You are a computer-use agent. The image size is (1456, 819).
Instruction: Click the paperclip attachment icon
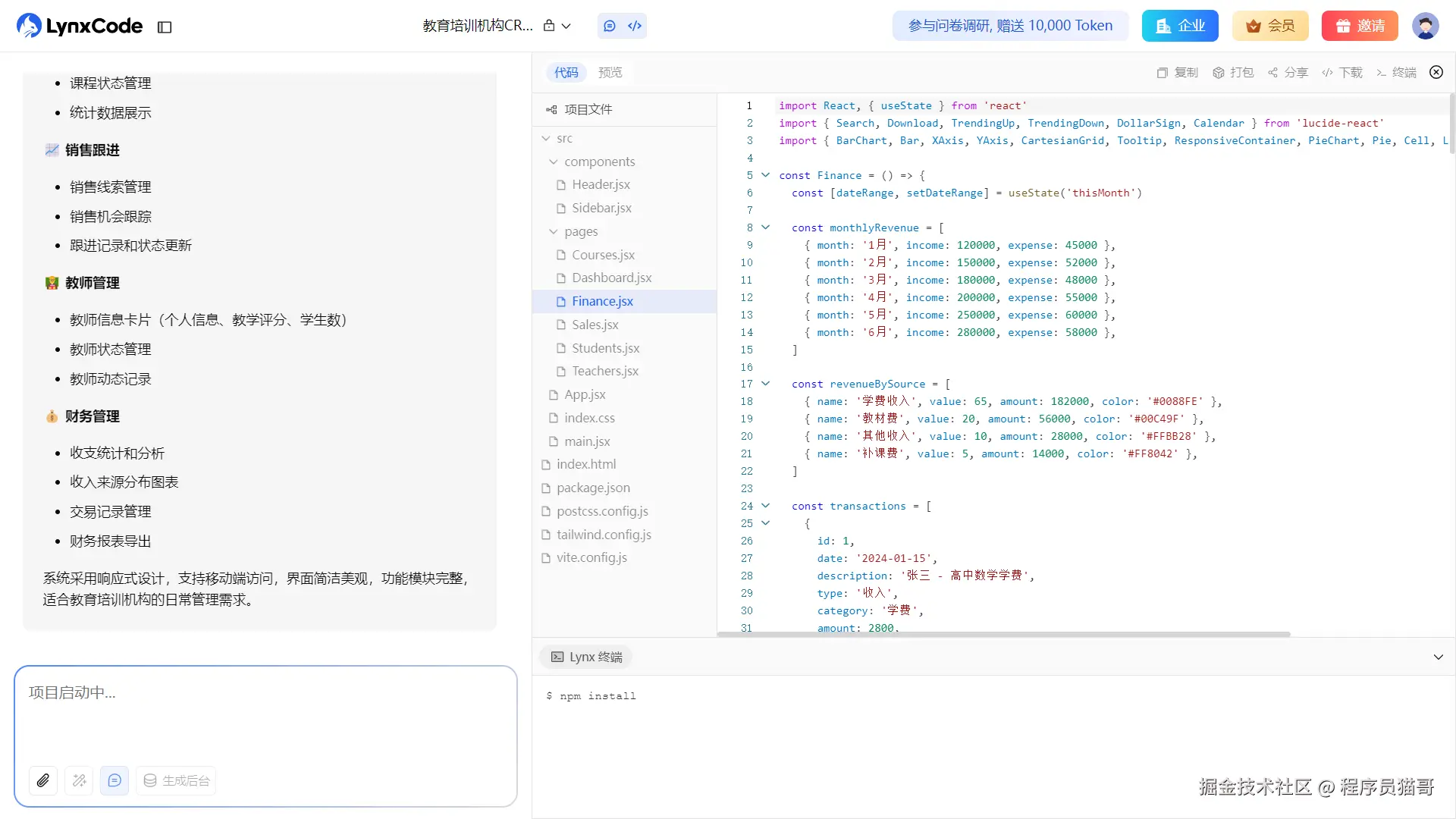[43, 780]
